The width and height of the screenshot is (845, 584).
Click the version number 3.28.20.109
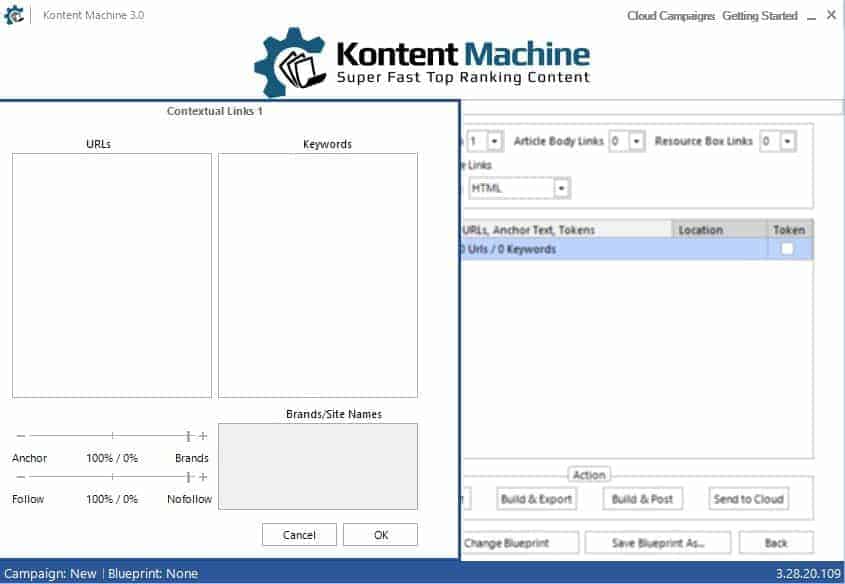[x=808, y=574]
